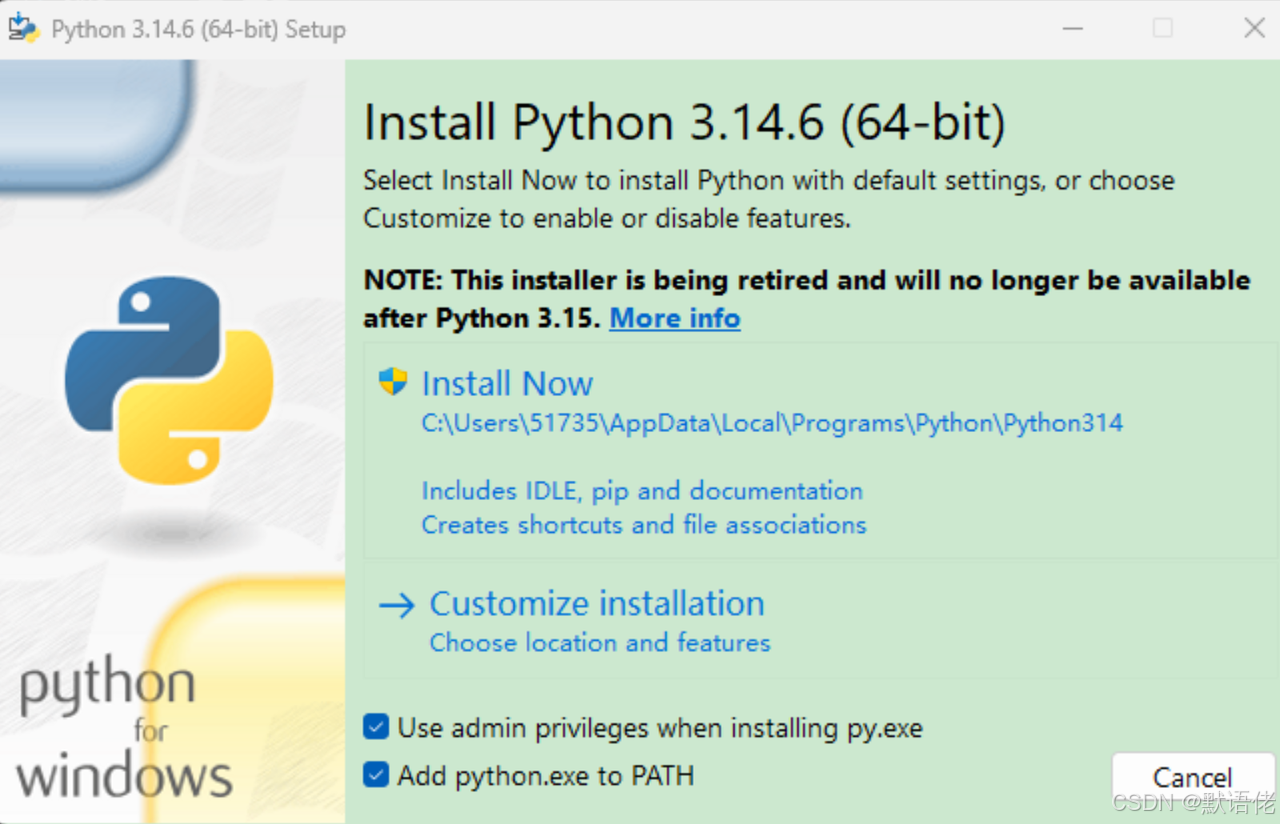Click the Python logo in the left panel
The height and width of the screenshot is (824, 1280).
tap(169, 380)
